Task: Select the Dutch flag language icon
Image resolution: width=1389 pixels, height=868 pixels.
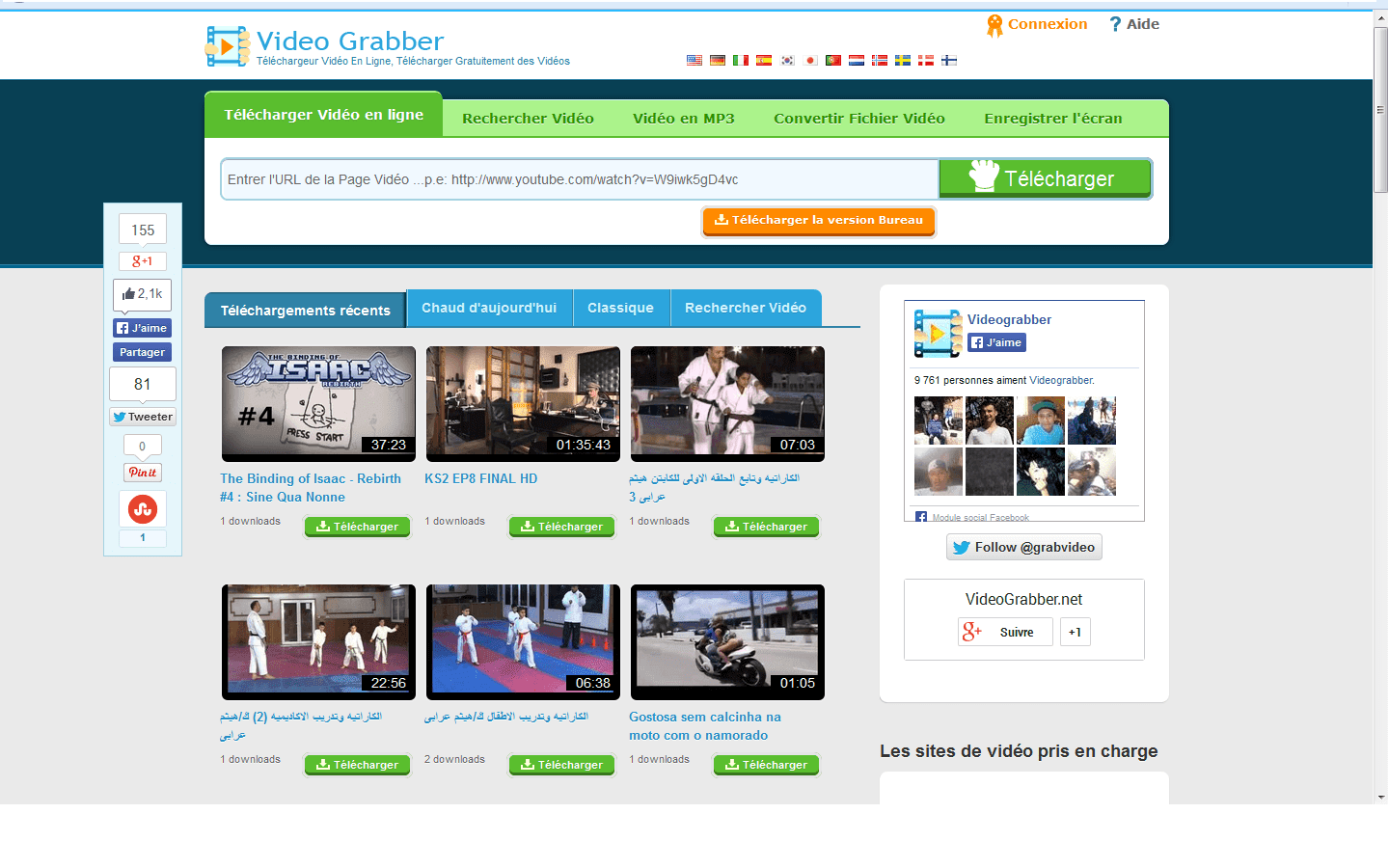Action: (x=857, y=60)
